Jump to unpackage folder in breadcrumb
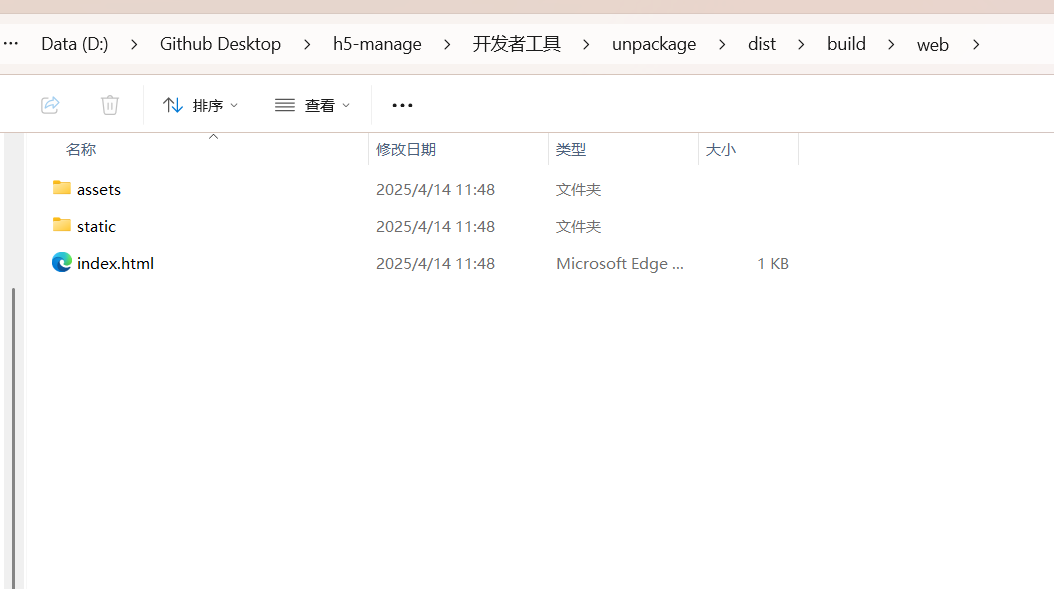The image size is (1054, 589). coord(654,44)
